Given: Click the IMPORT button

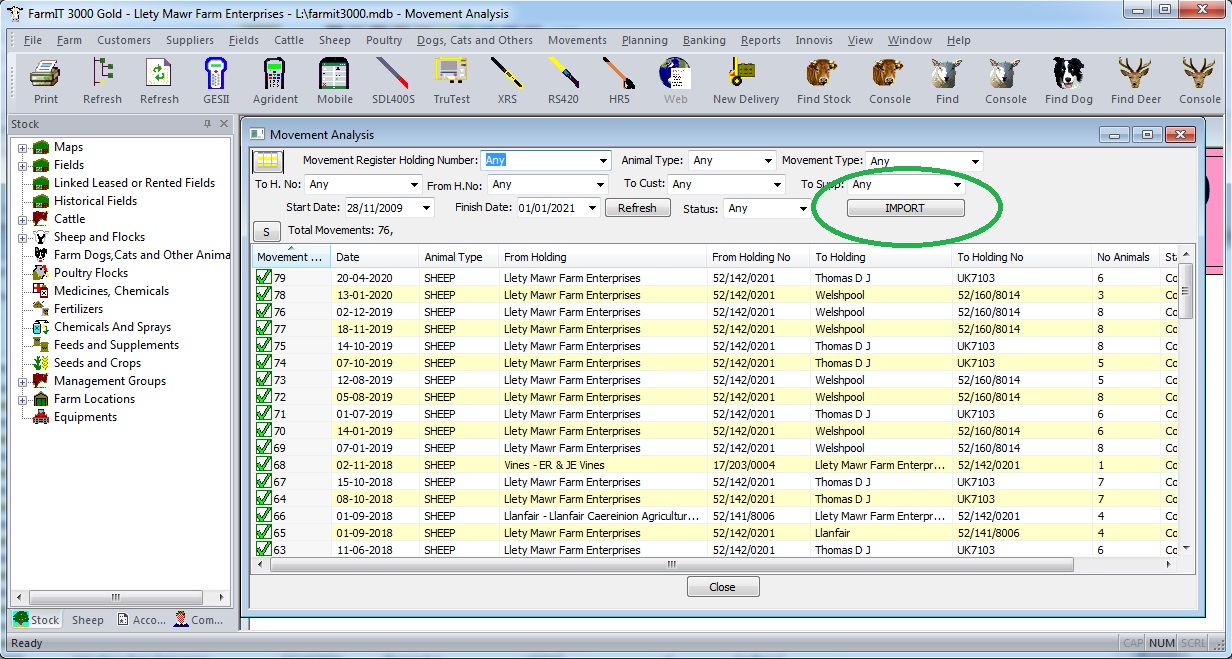Looking at the screenshot, I should [905, 208].
